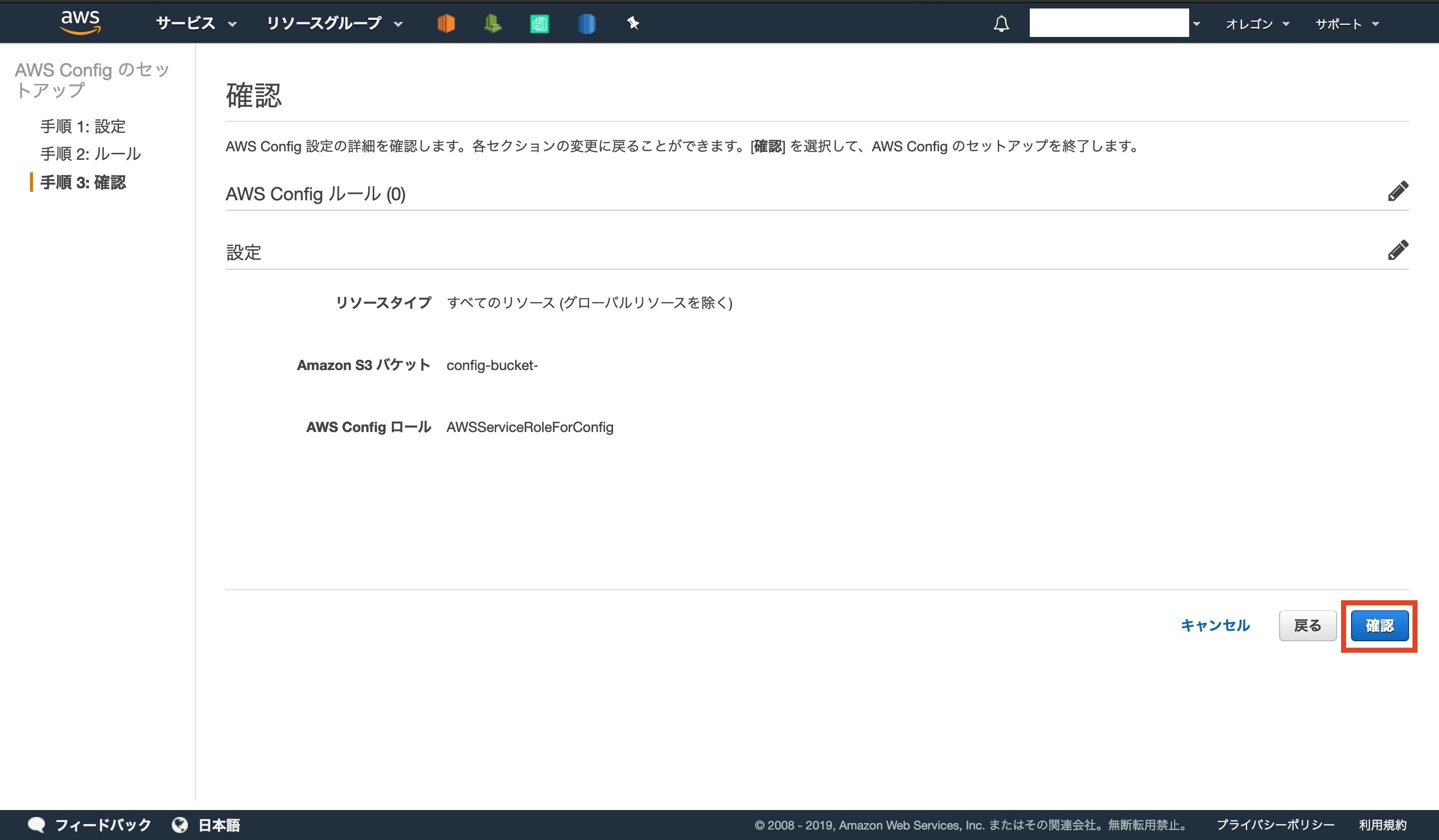1439x840 pixels.
Task: Open the notifications bell
Action: (1001, 24)
